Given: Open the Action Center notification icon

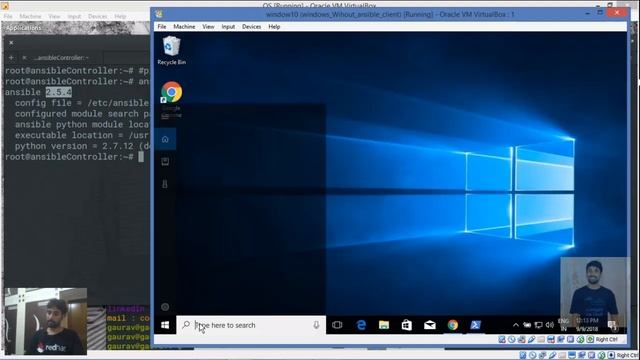Looking at the screenshot, I should [x=612, y=325].
